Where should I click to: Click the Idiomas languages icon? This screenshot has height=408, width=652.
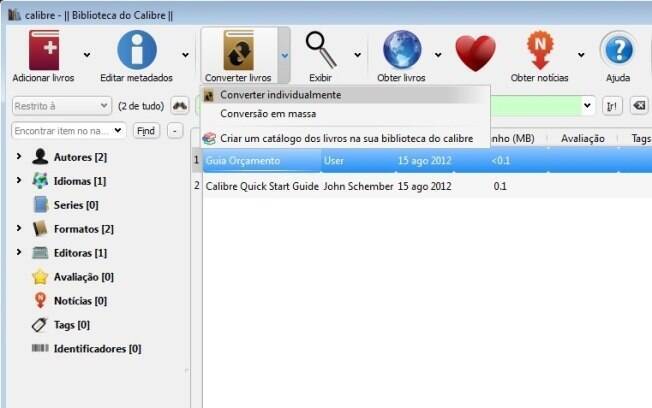40,181
